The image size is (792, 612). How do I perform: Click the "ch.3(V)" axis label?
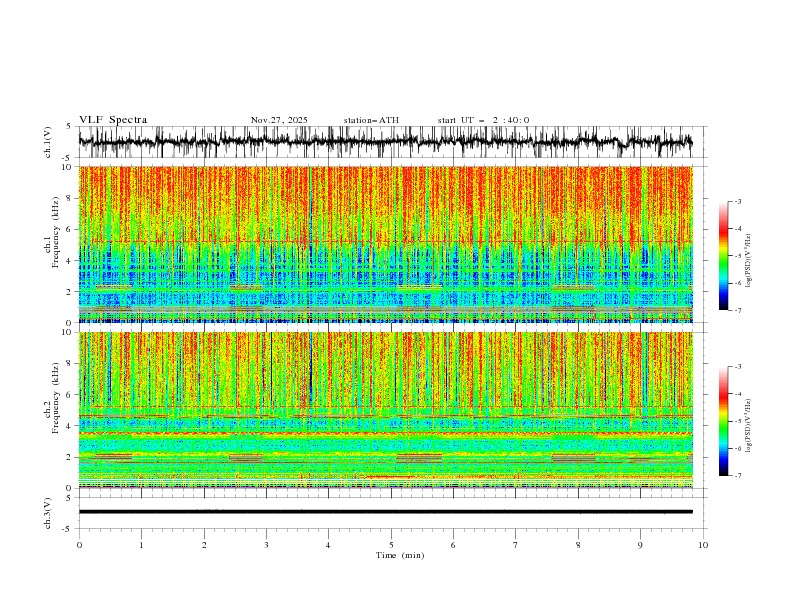(48, 513)
